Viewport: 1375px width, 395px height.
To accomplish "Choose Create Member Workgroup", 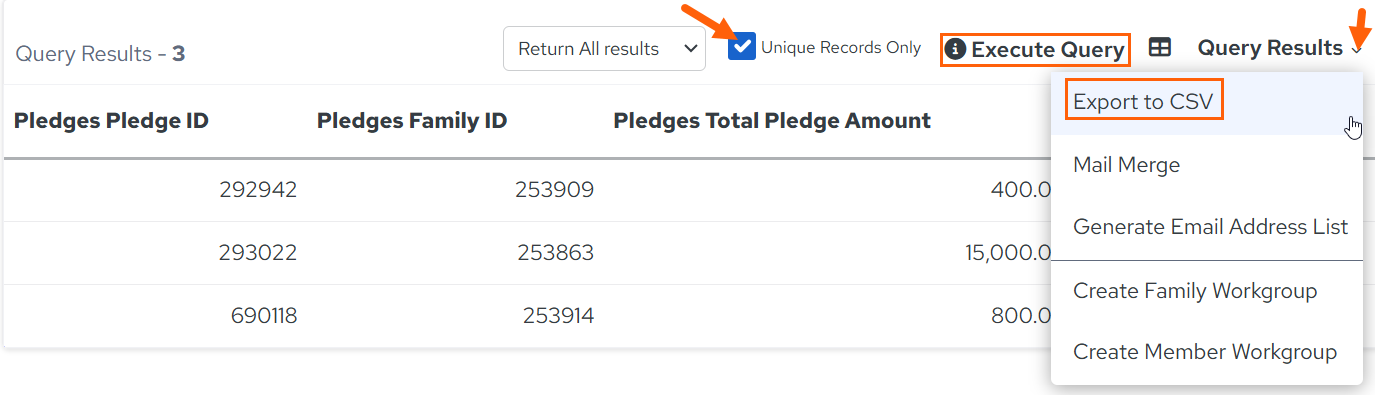I will [1205, 352].
